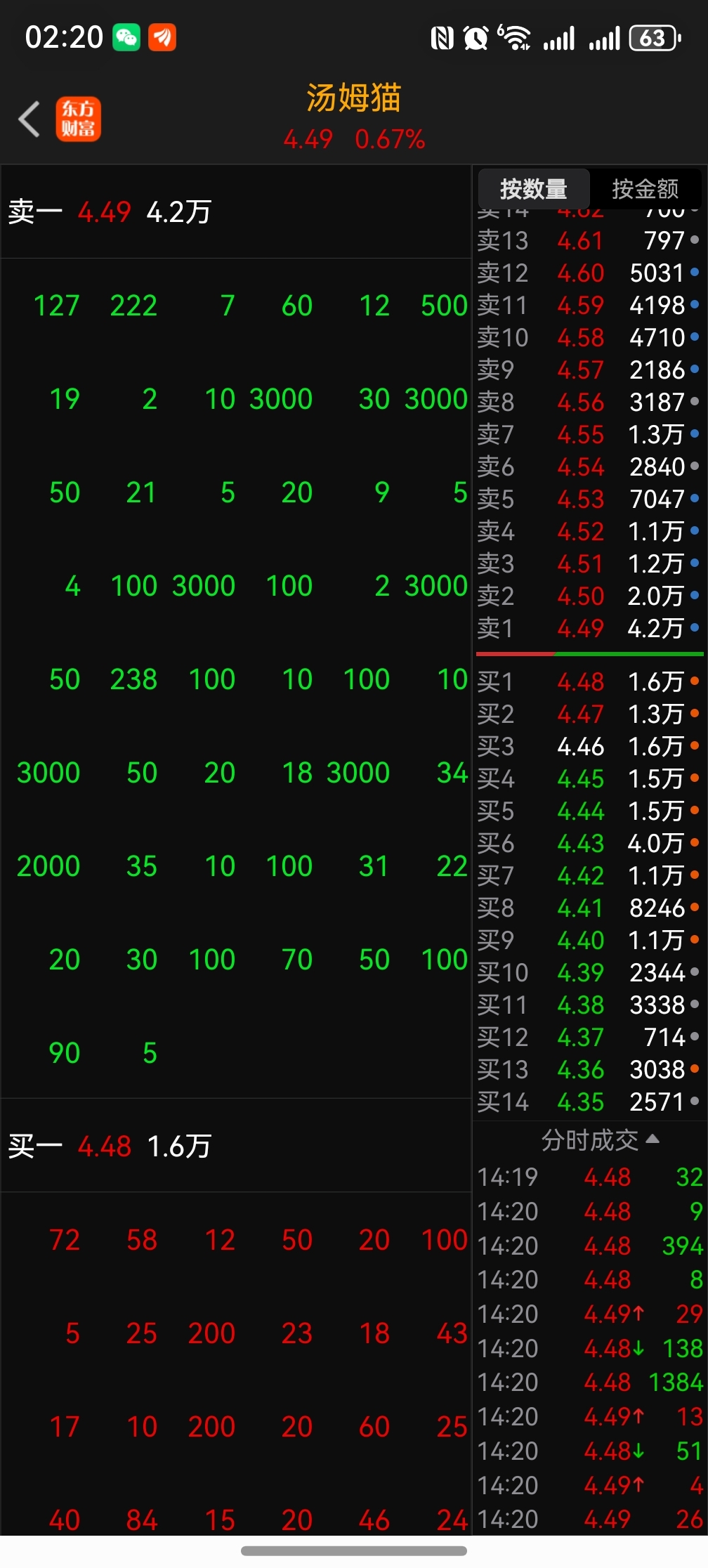Tap the 卖12 4.60 order book row

589,273
